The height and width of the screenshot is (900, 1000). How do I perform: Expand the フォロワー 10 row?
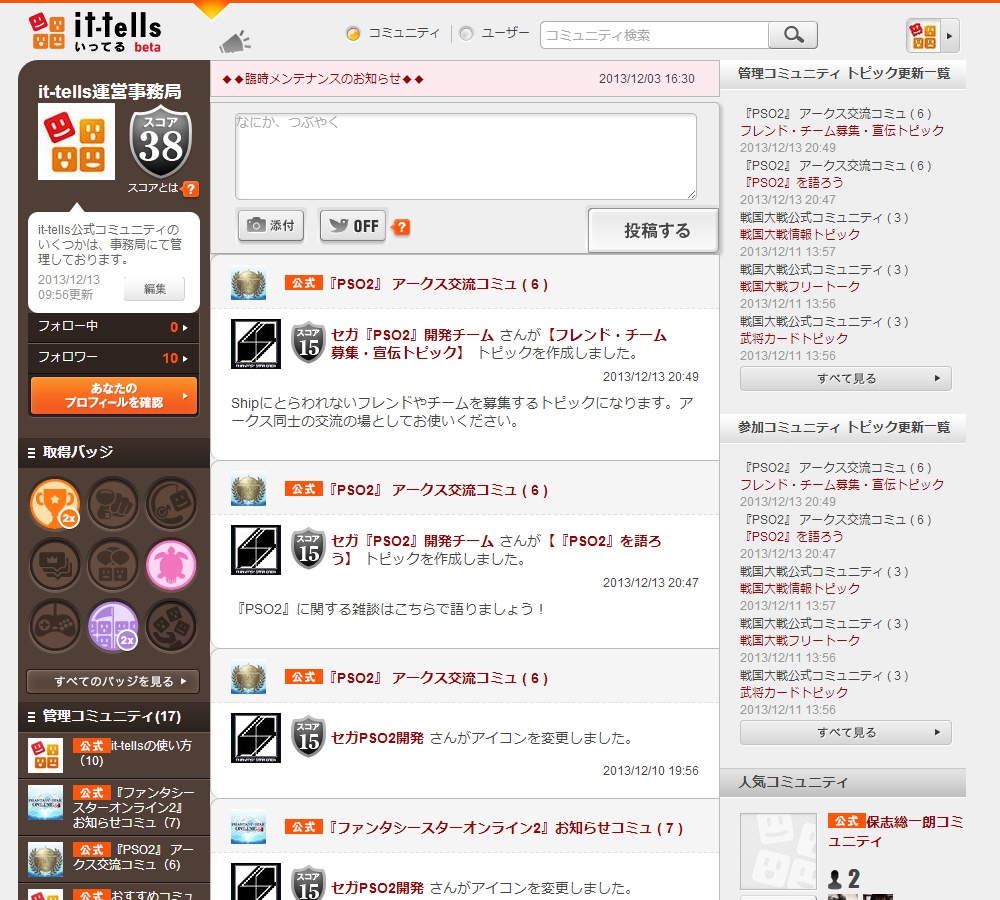114,357
